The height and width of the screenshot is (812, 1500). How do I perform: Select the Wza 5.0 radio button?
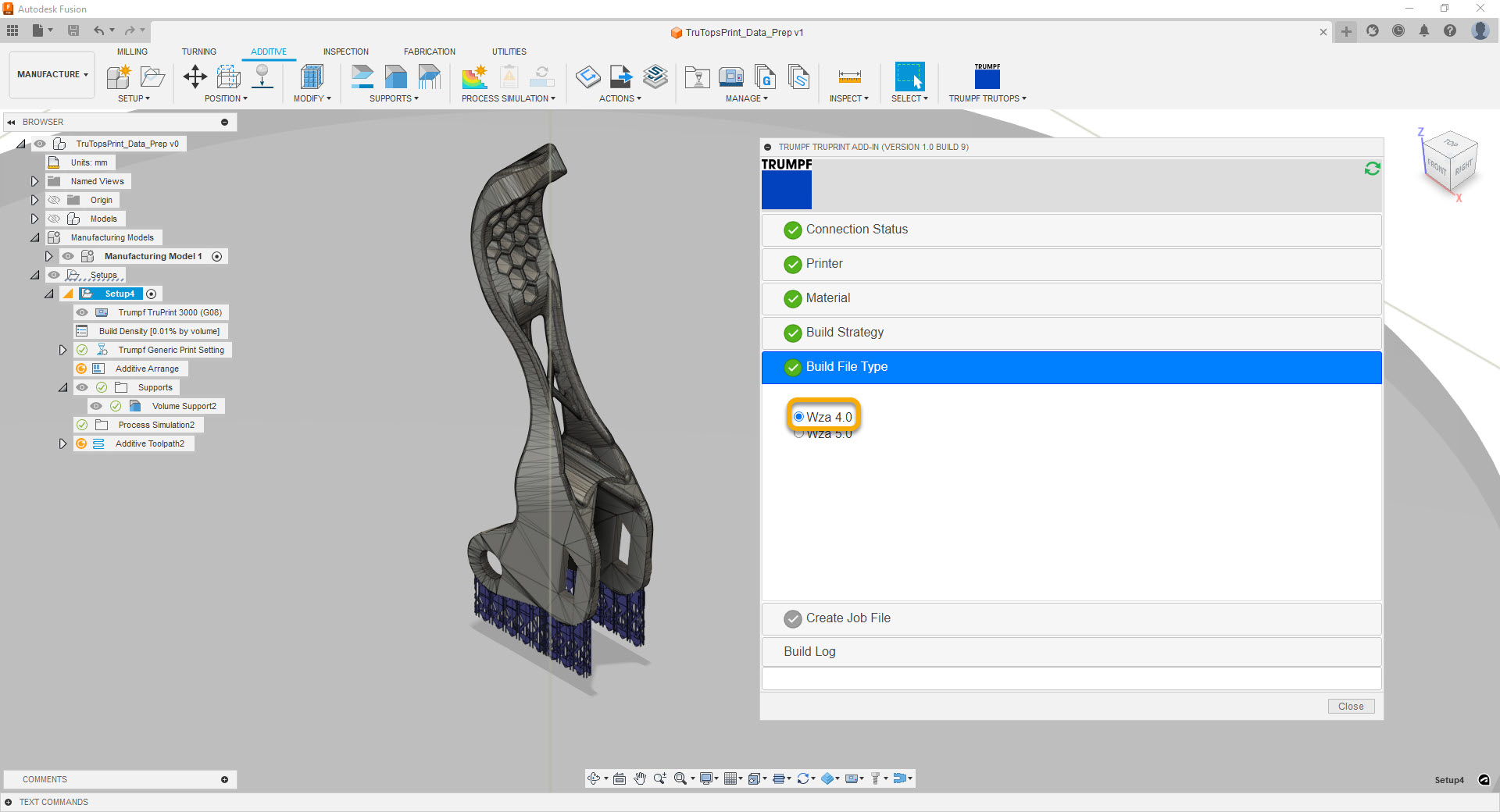798,434
